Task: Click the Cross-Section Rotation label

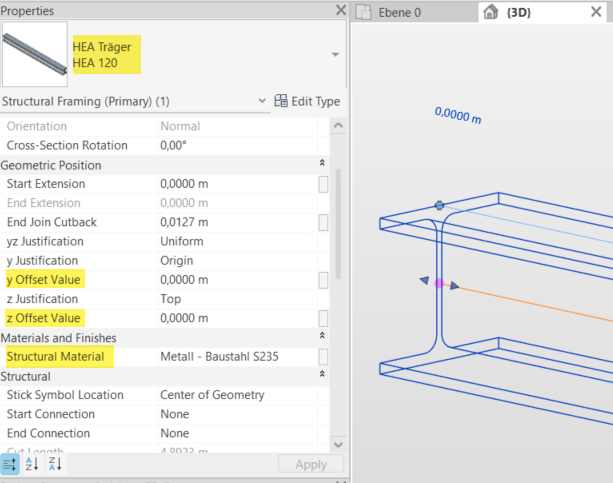Action: [67, 145]
